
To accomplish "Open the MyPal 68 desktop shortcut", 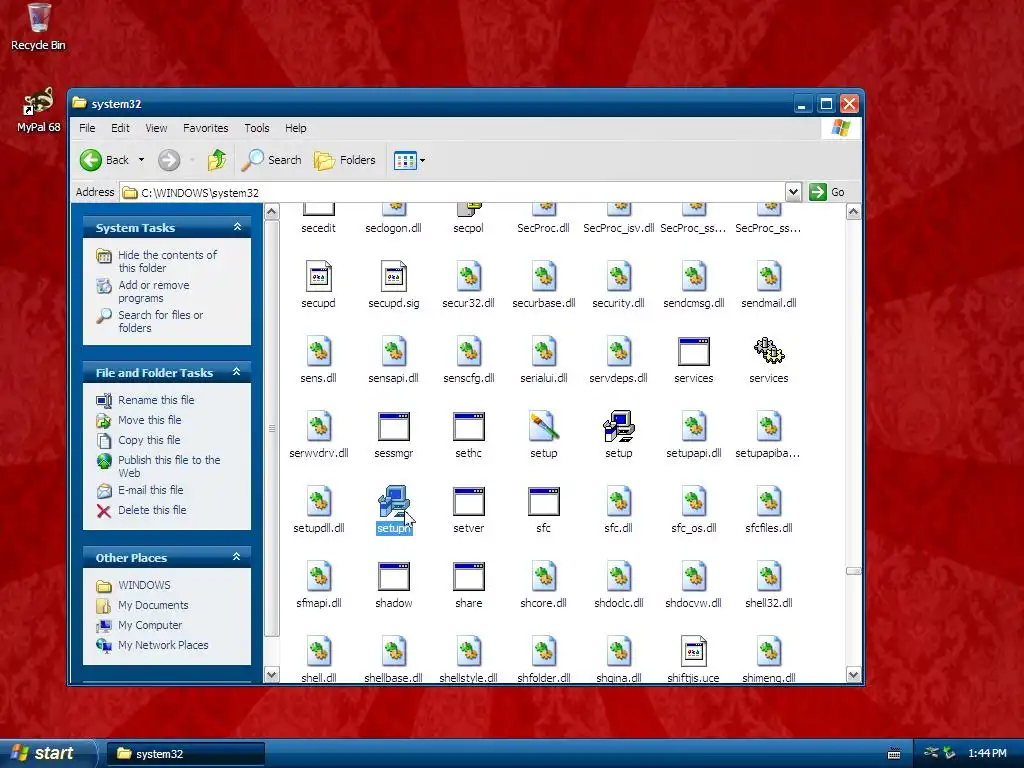I will [x=39, y=109].
